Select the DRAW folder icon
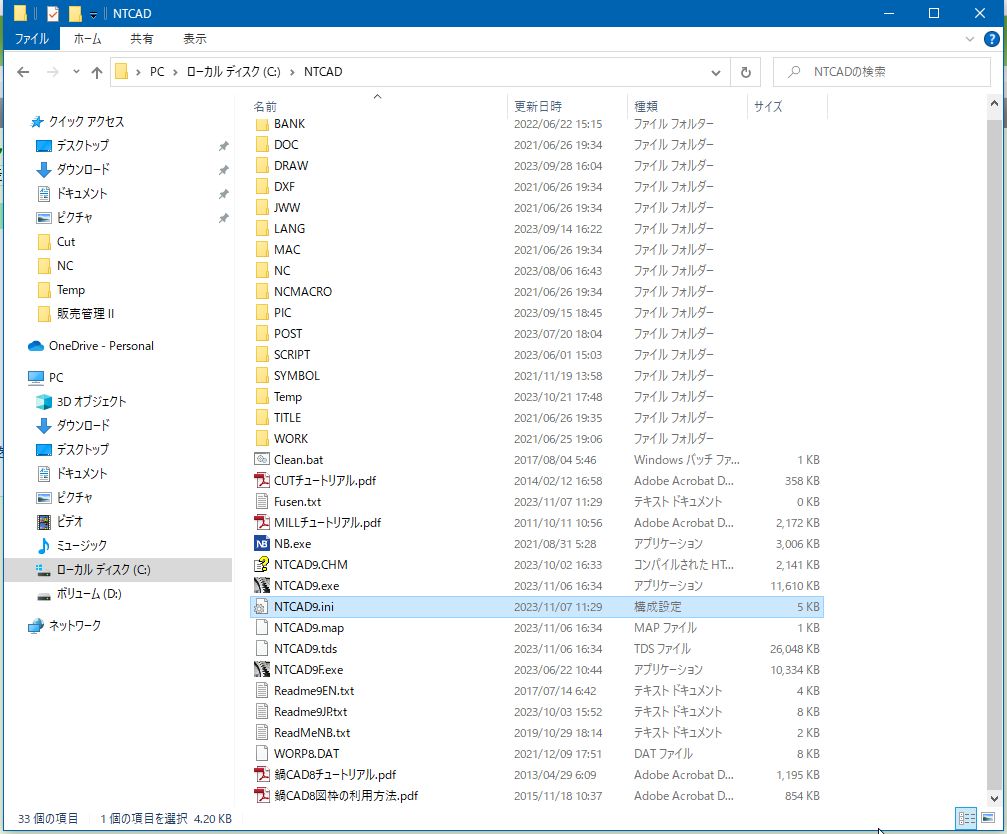The height and width of the screenshot is (834, 1007). pos(262,166)
